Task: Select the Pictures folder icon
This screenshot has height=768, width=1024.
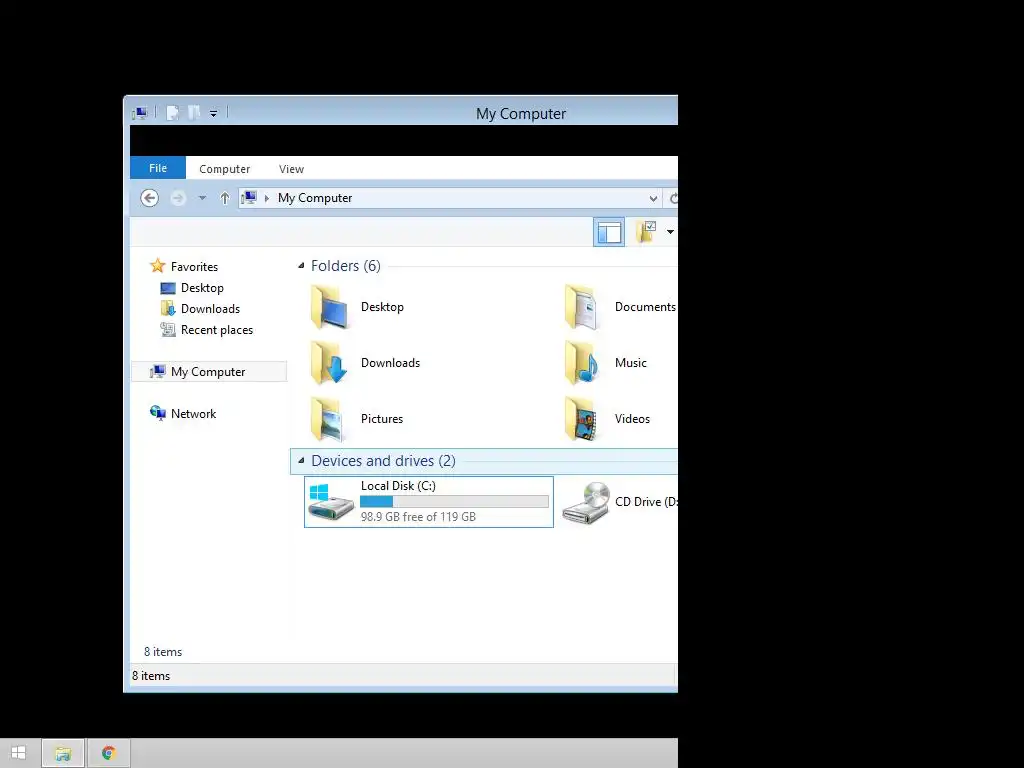Action: click(329, 419)
